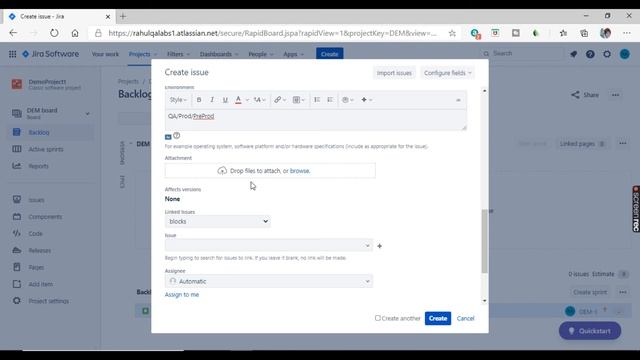Click the Jira Search field

(521, 53)
